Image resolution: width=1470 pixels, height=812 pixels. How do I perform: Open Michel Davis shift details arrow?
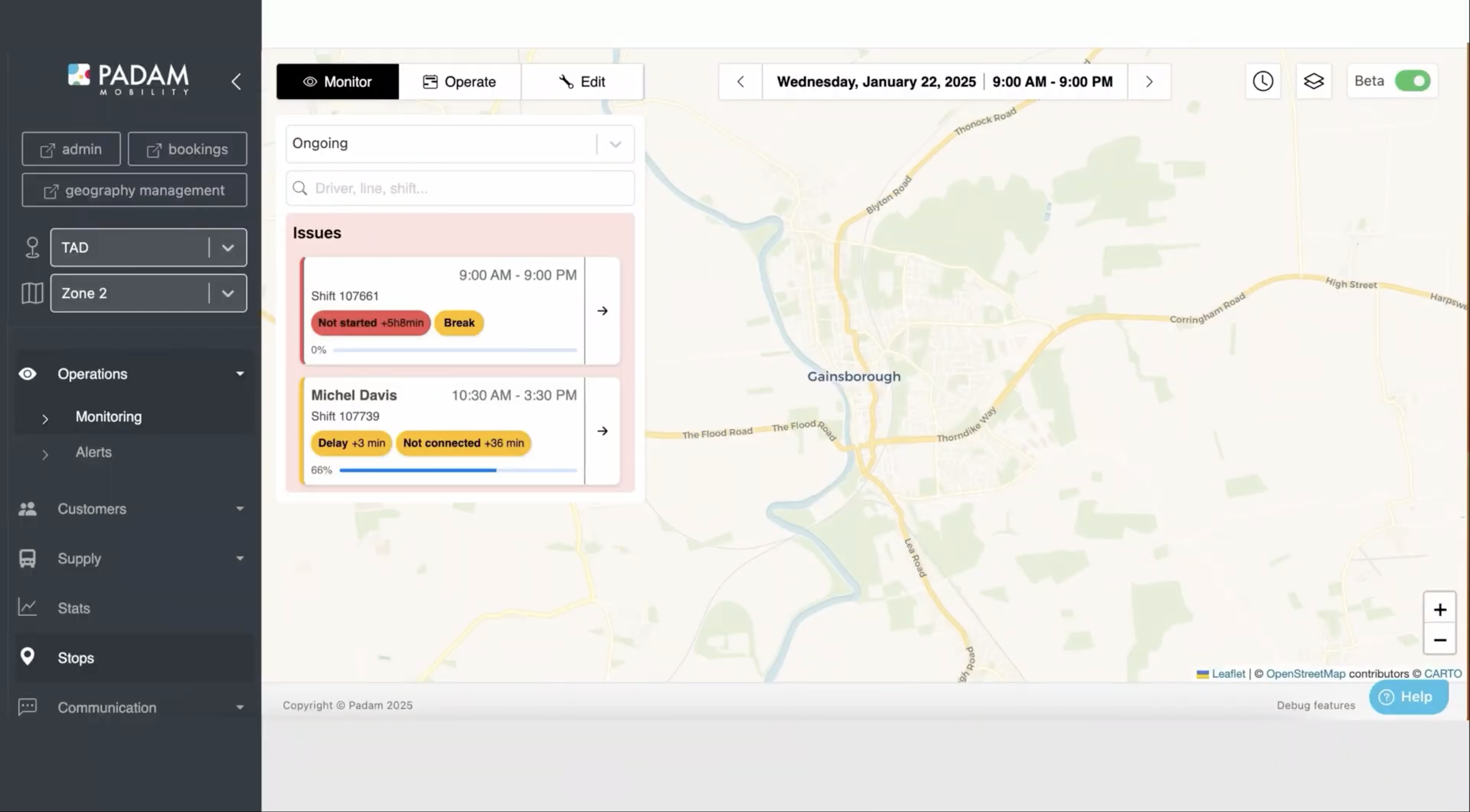coord(602,431)
